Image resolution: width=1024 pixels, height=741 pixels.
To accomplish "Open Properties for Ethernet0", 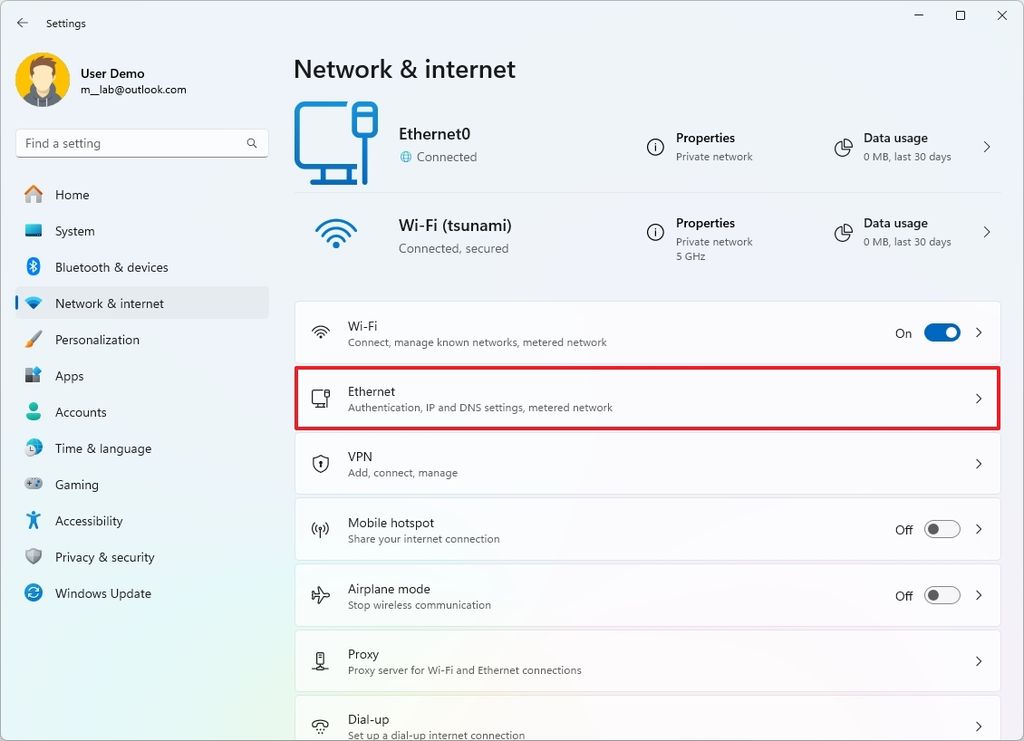I will 706,146.
